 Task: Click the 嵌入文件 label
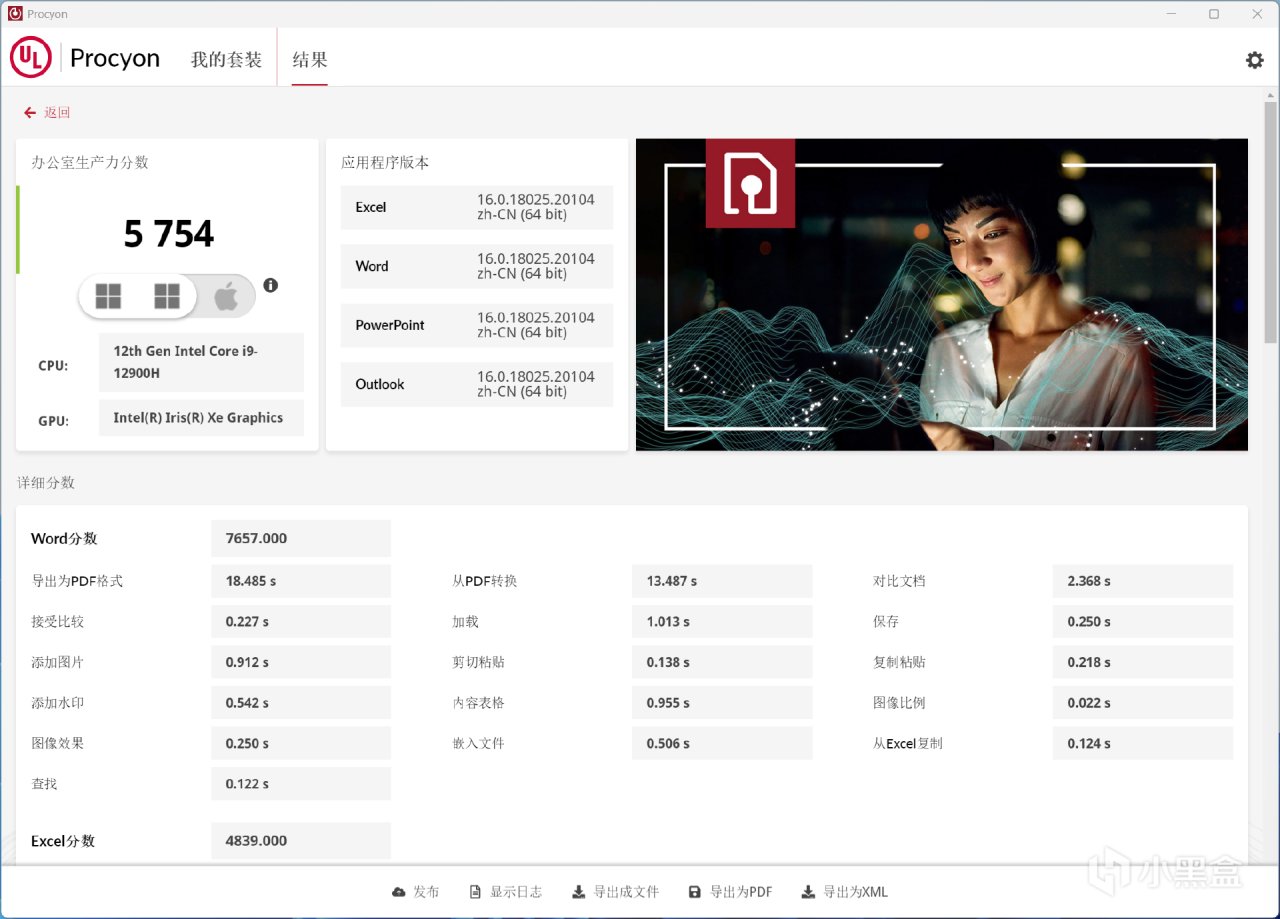tap(478, 744)
